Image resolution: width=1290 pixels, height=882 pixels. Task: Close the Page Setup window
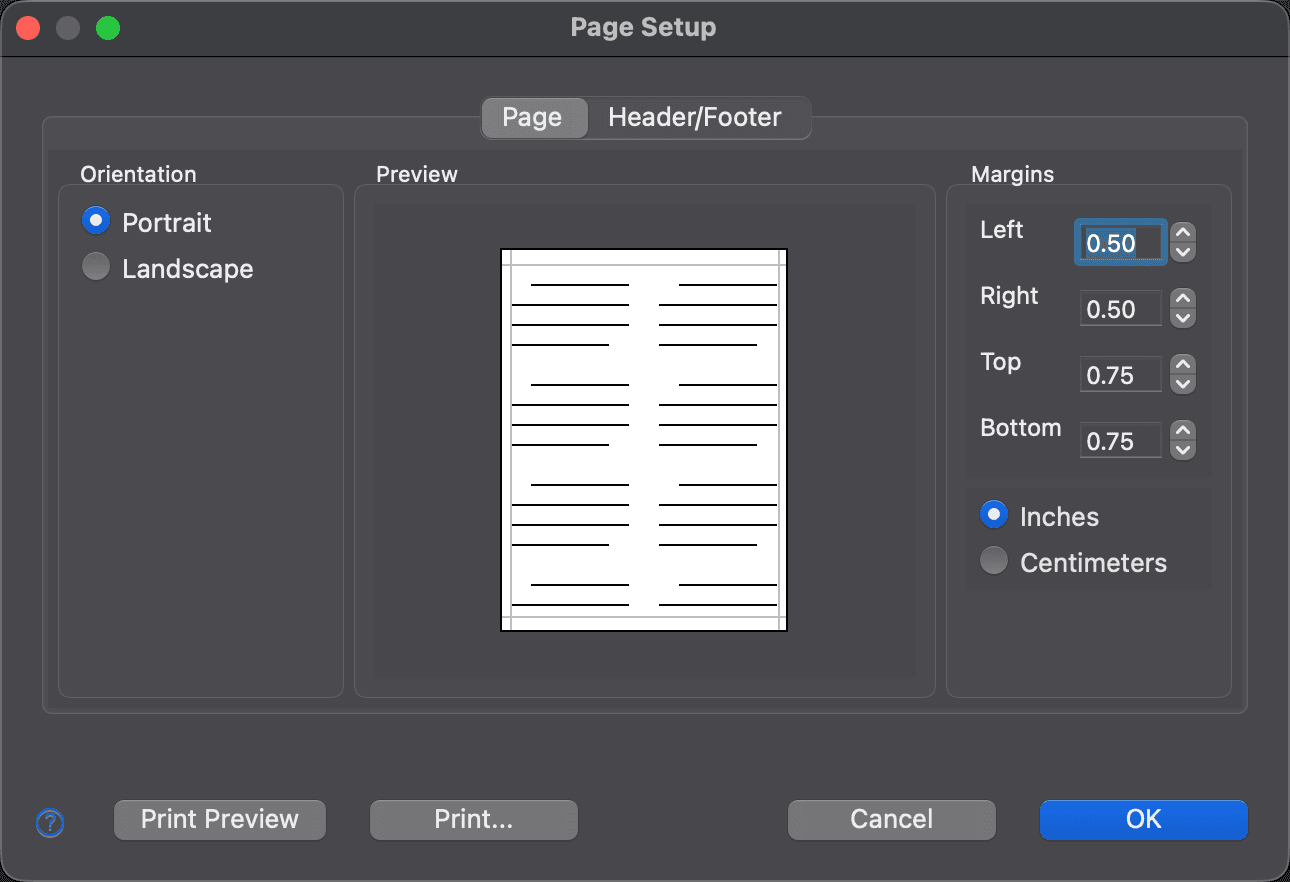pyautogui.click(x=28, y=28)
